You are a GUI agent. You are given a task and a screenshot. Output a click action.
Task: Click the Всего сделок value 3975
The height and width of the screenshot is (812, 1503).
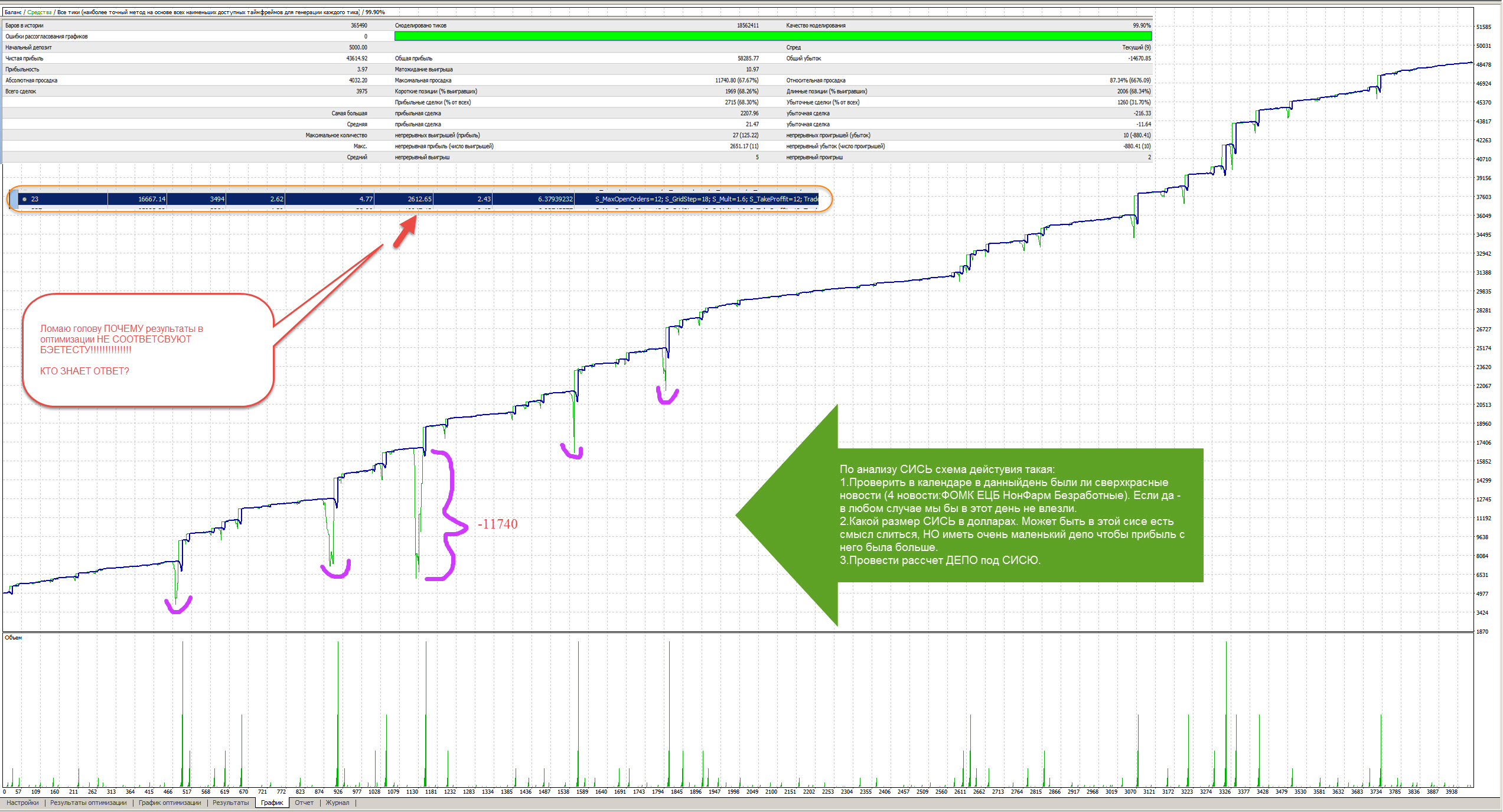point(361,92)
